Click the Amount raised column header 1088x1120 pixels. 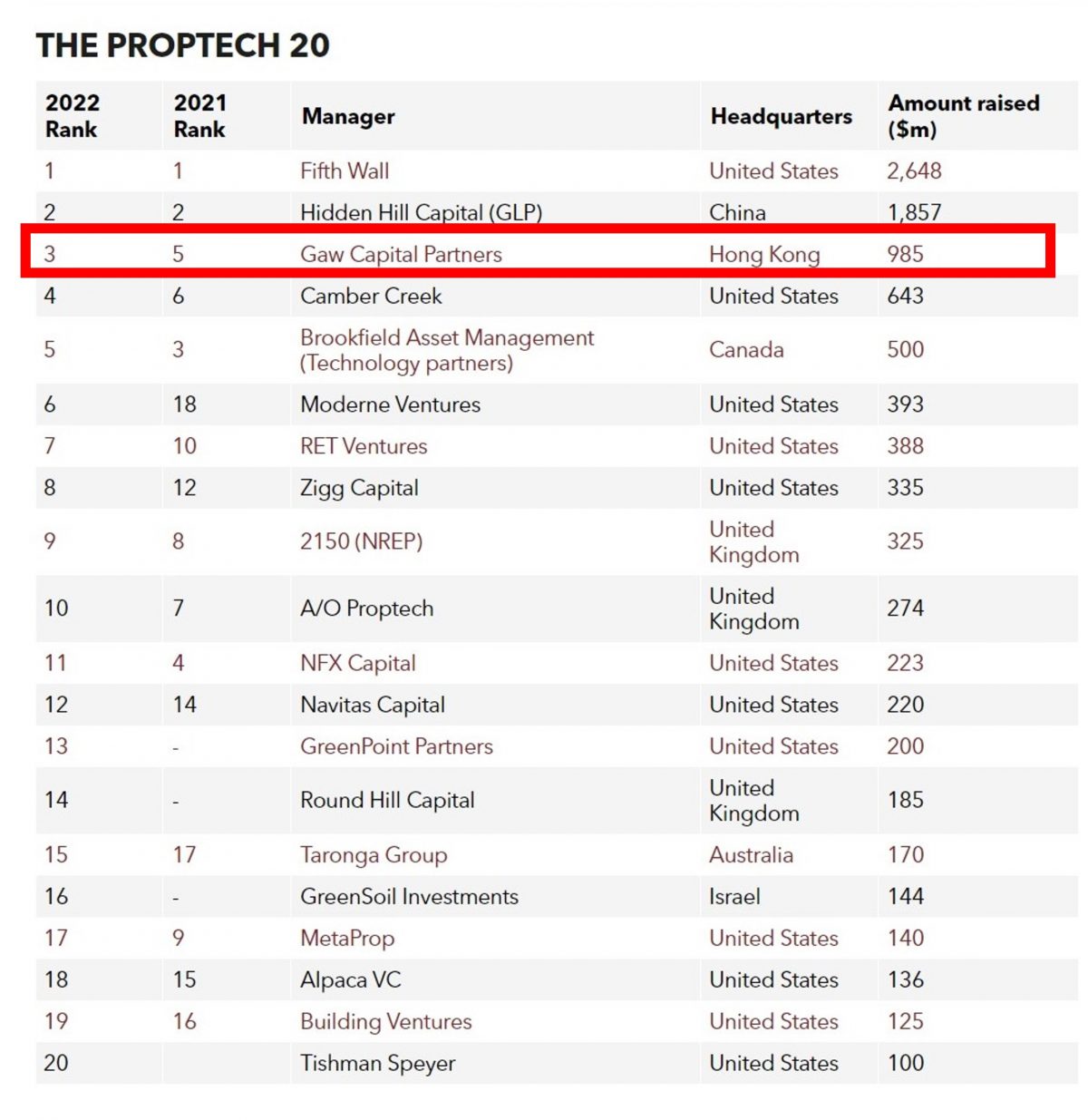pos(964,116)
